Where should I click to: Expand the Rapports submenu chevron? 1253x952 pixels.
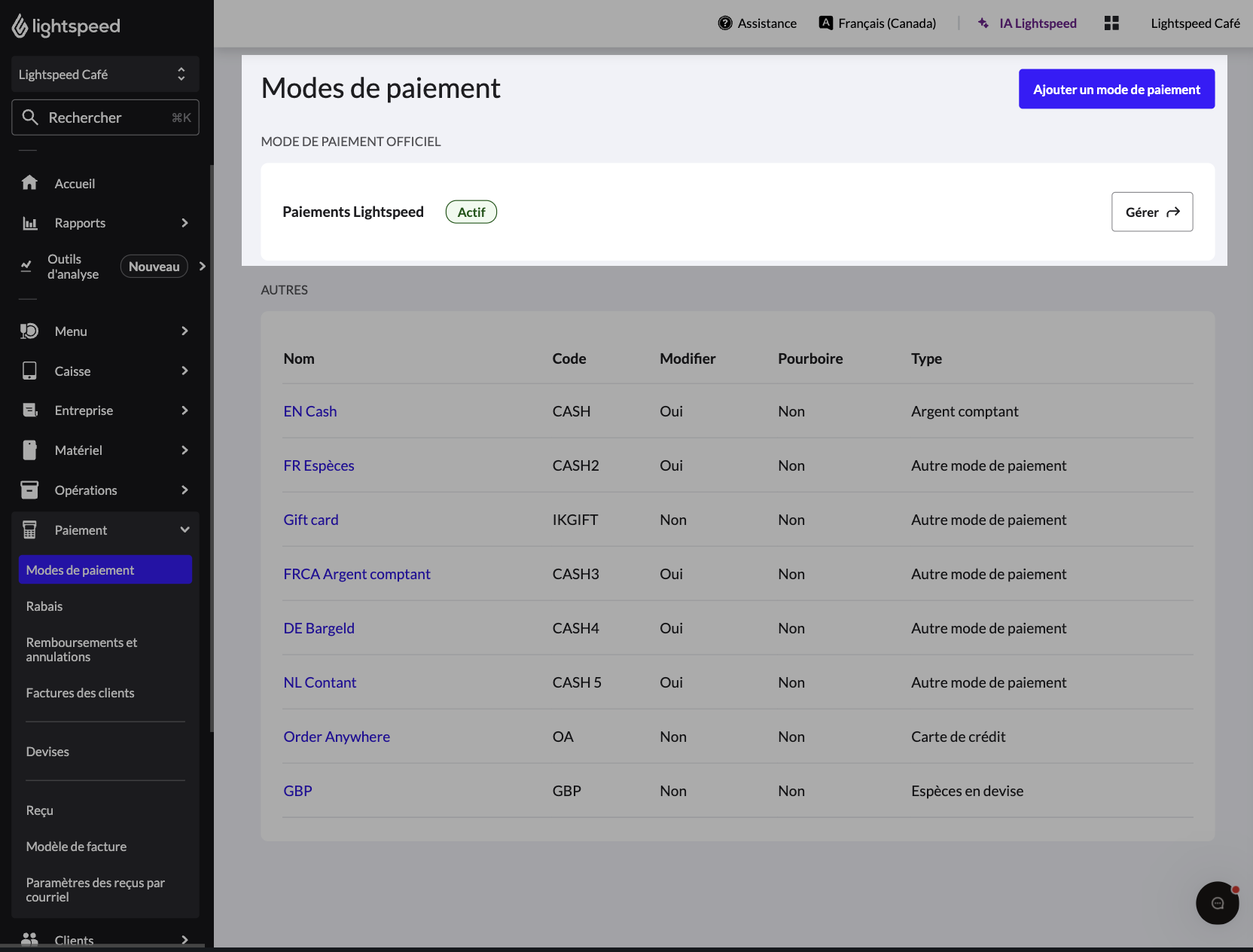(184, 223)
